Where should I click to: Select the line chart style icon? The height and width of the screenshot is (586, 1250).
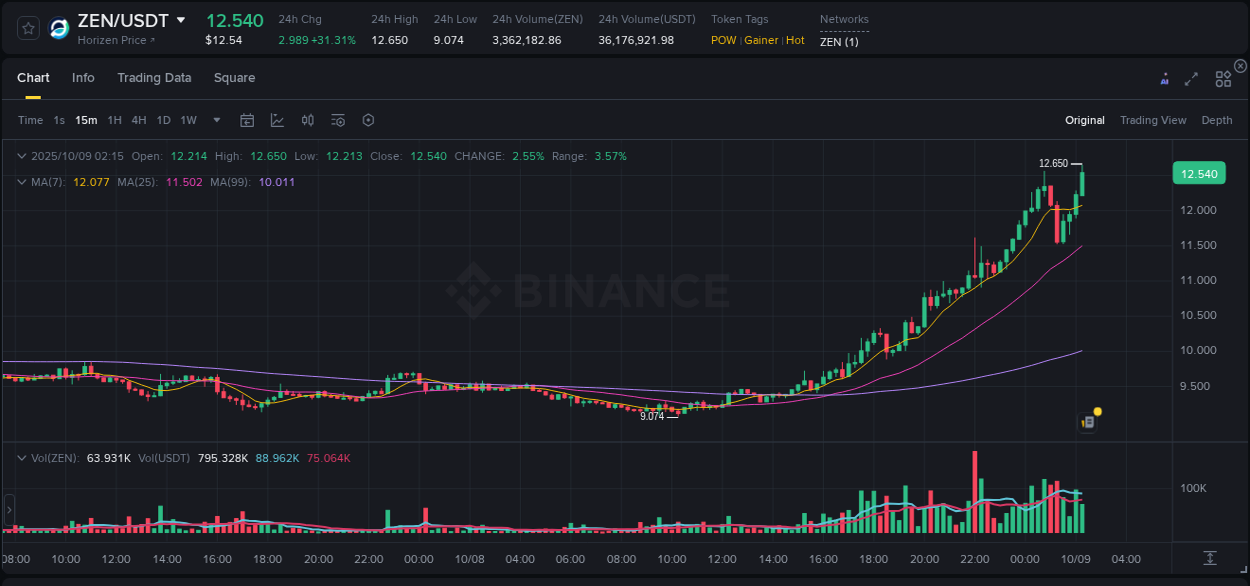click(275, 120)
